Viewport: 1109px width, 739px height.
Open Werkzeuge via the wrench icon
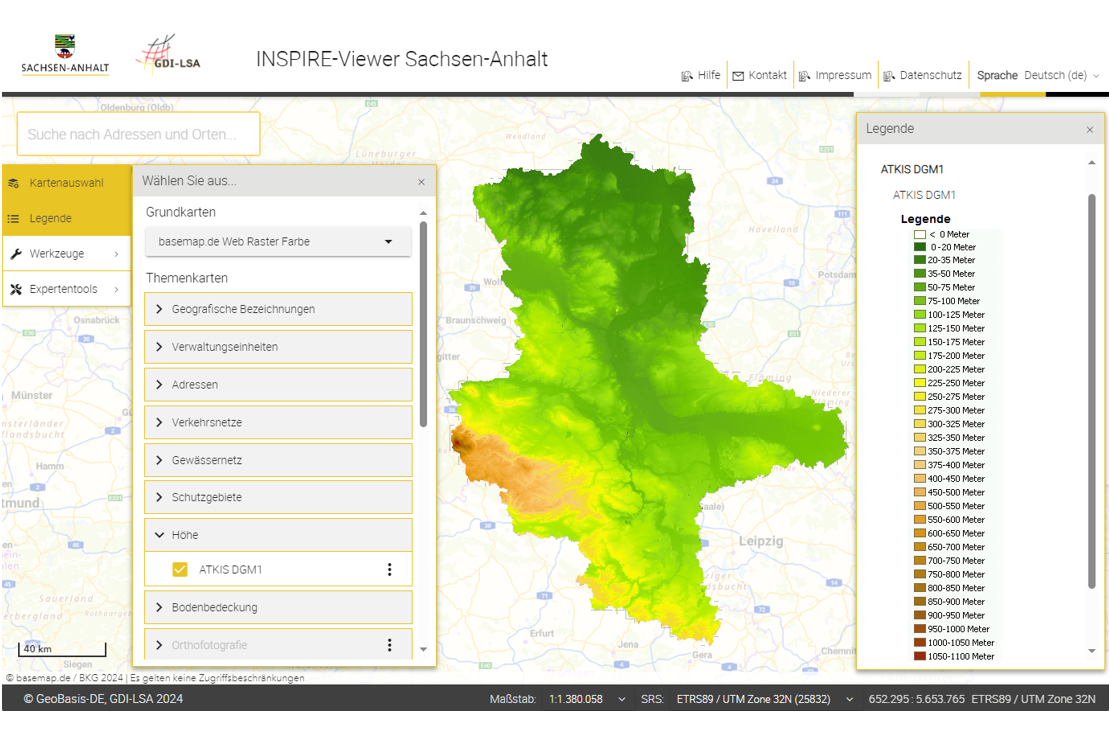point(15,254)
